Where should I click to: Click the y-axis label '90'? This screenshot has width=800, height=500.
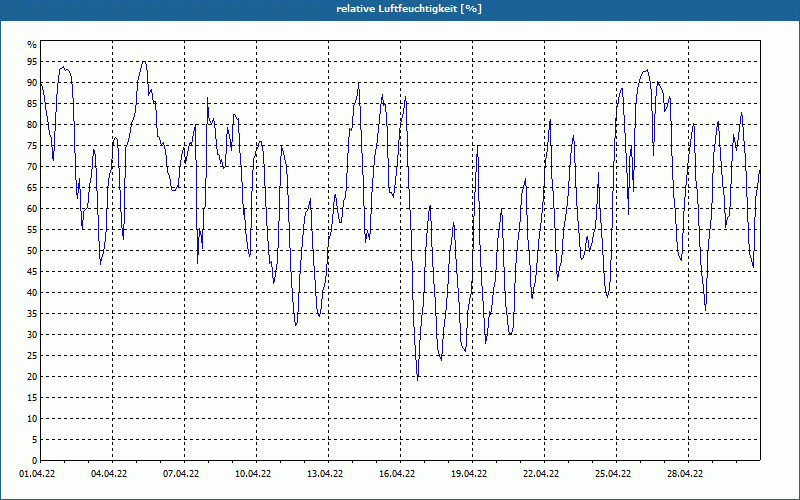pyautogui.click(x=32, y=83)
